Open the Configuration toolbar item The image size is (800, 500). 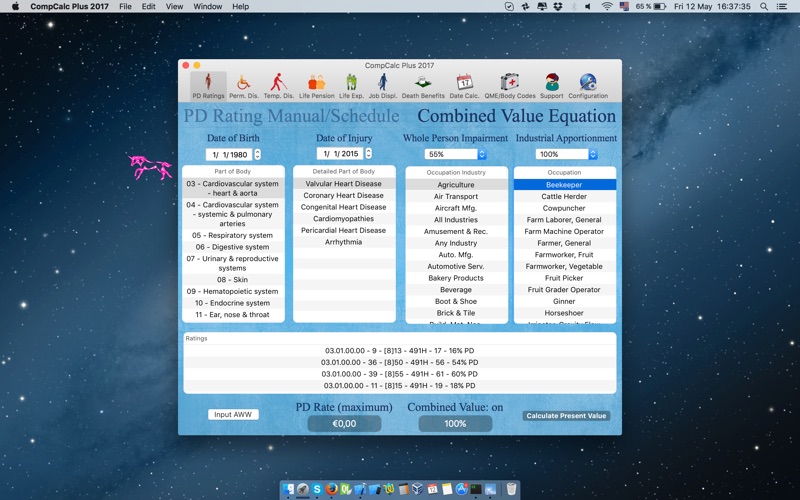(588, 86)
